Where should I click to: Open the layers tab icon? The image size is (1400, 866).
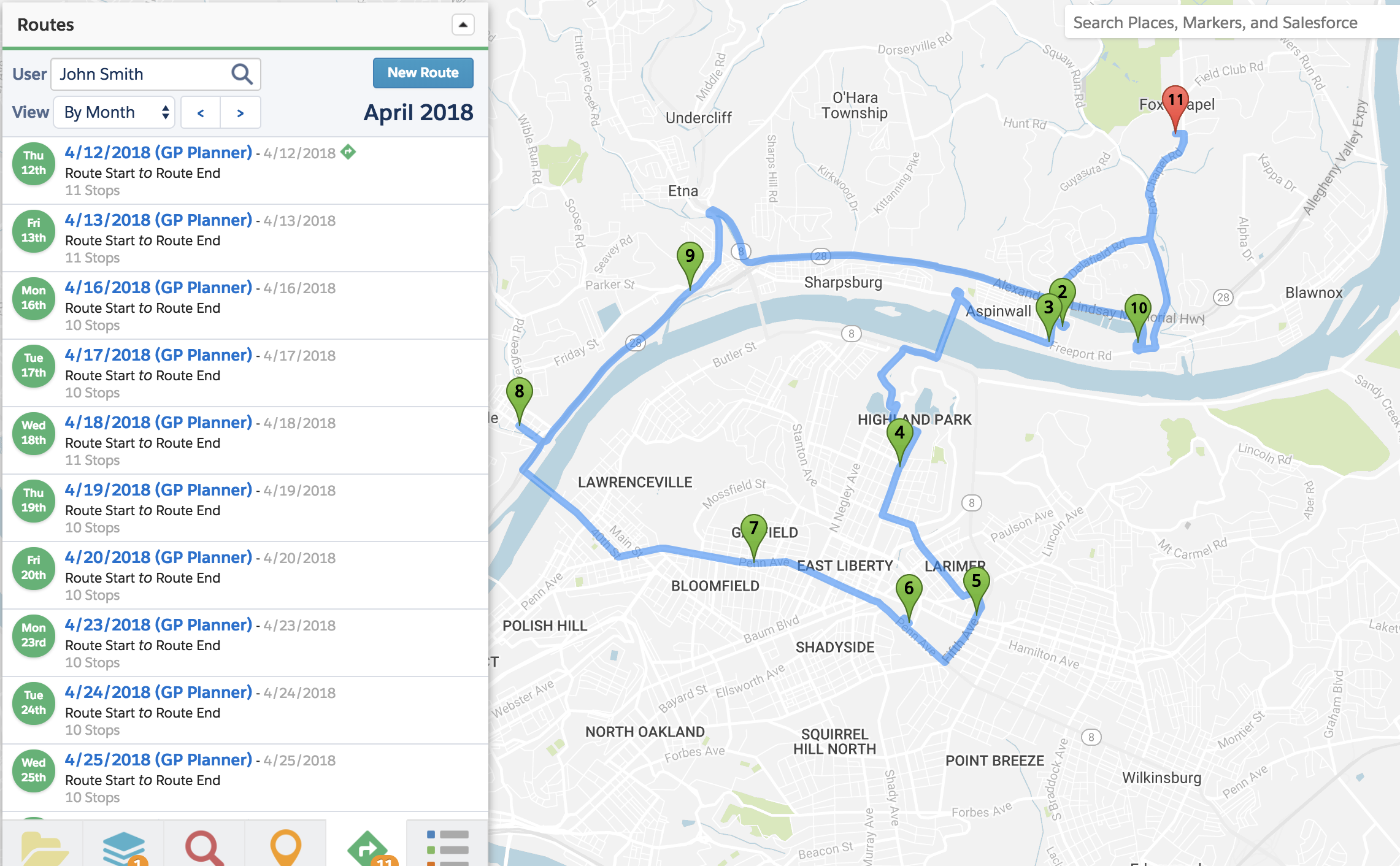pos(124,847)
